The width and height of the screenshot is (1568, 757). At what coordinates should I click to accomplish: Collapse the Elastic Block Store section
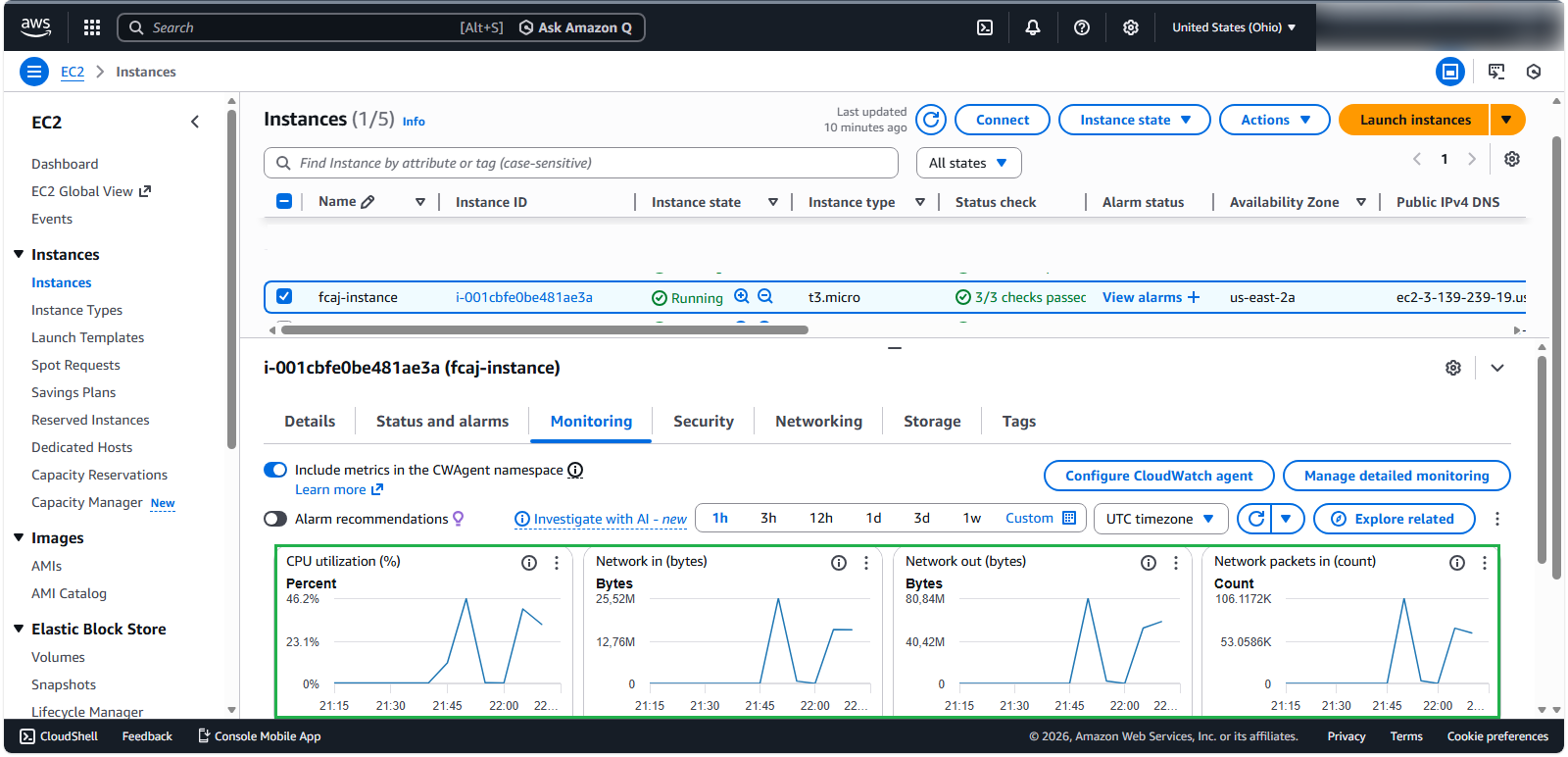(x=19, y=629)
